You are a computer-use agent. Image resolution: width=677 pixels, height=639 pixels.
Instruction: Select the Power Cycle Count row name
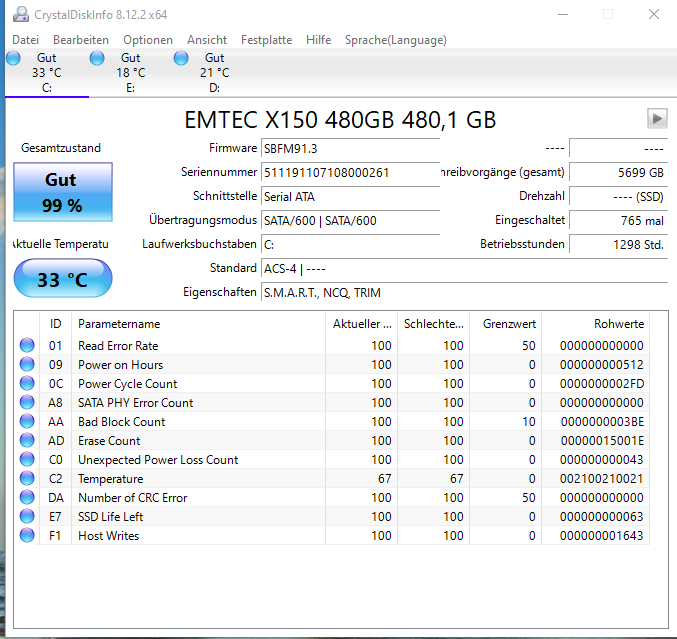[127, 383]
